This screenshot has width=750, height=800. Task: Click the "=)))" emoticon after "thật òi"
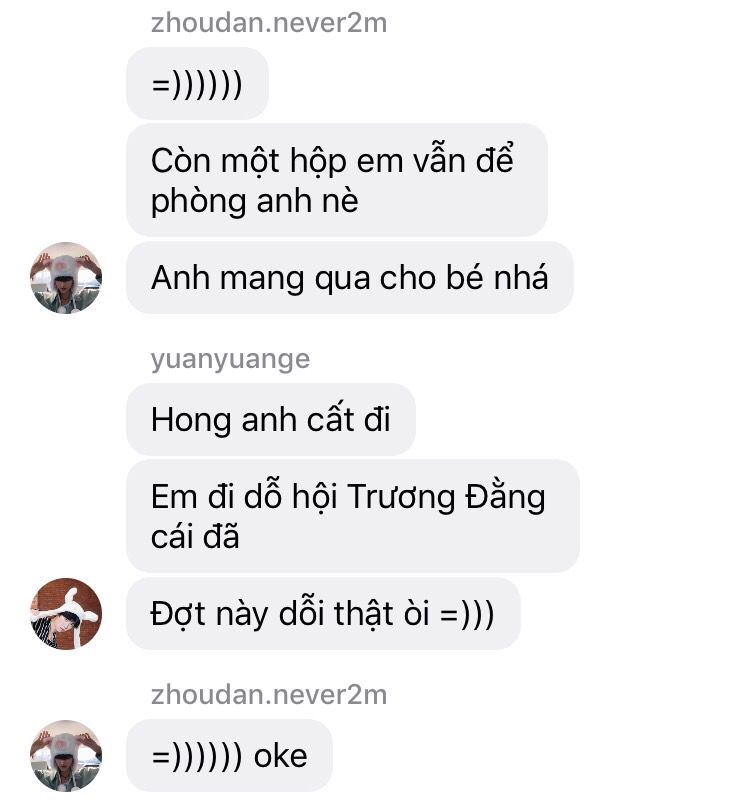[x=467, y=613]
